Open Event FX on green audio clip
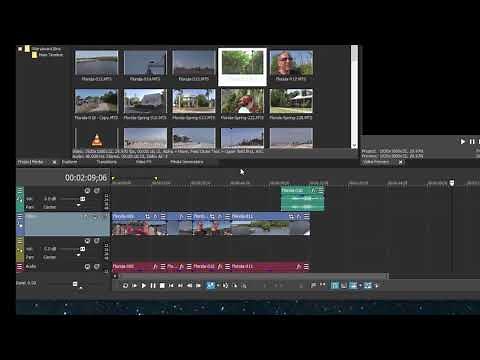Viewport: 480px width, 360px height. 313,190
